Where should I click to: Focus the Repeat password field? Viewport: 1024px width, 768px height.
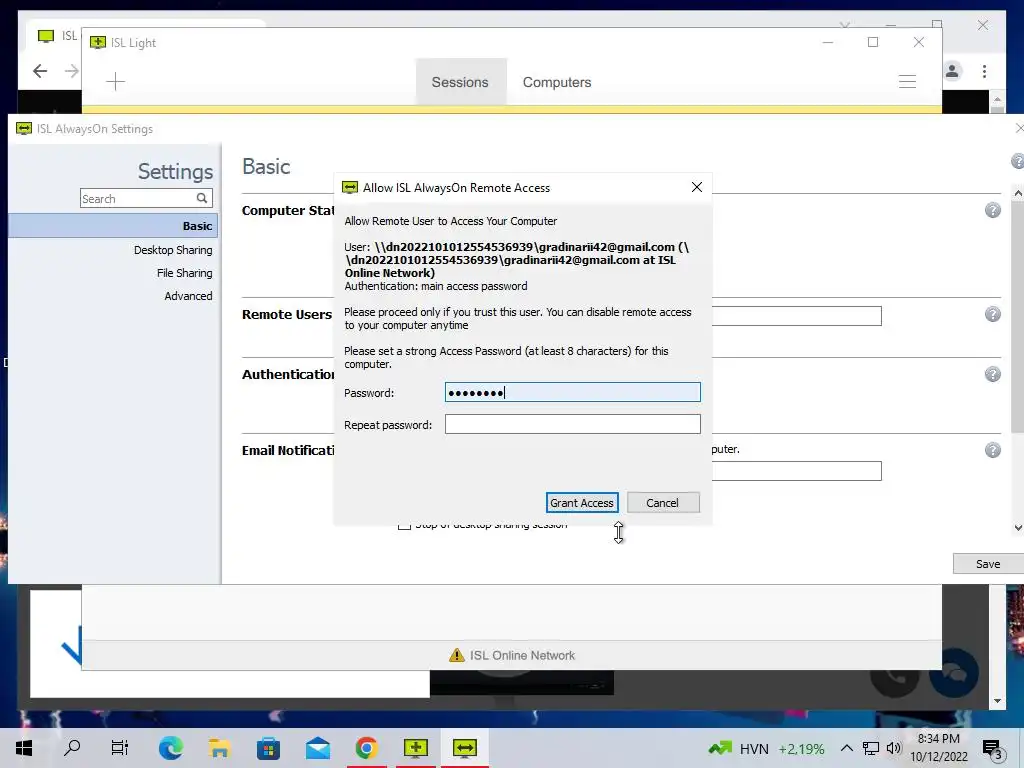pos(573,424)
